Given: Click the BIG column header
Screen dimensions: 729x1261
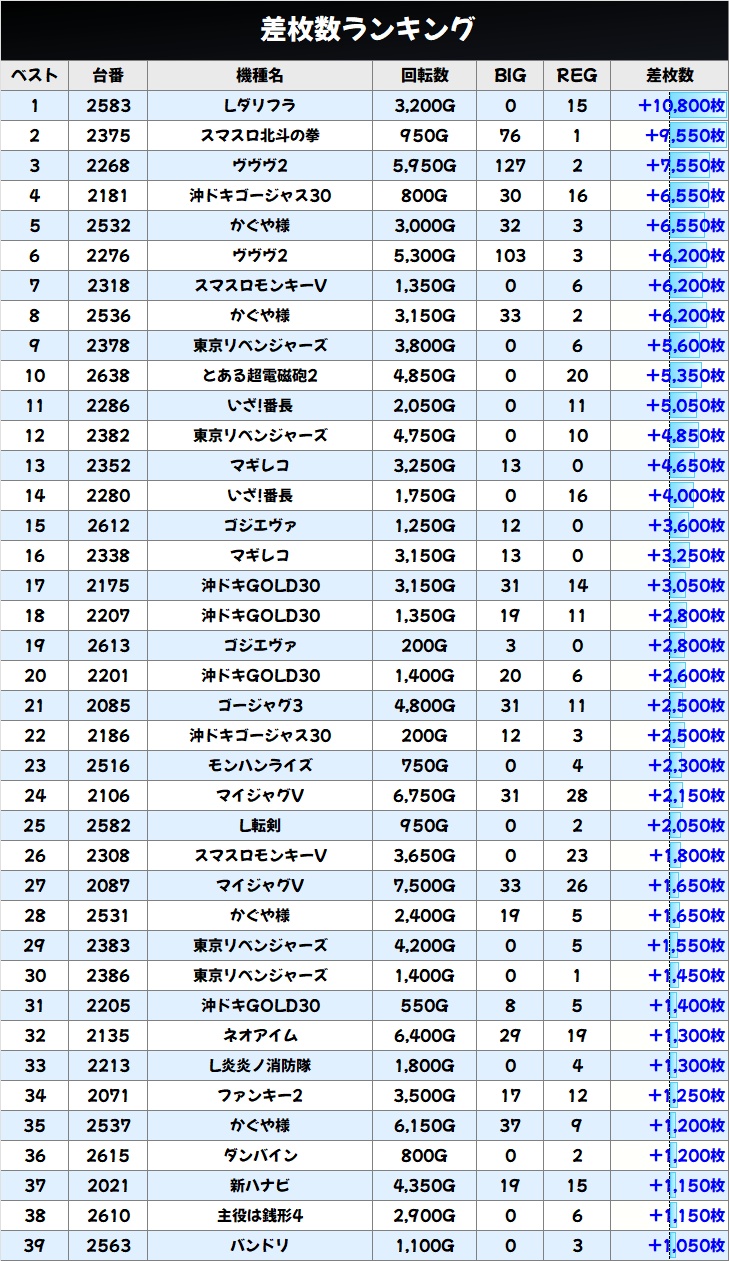Looking at the screenshot, I should (x=510, y=76).
